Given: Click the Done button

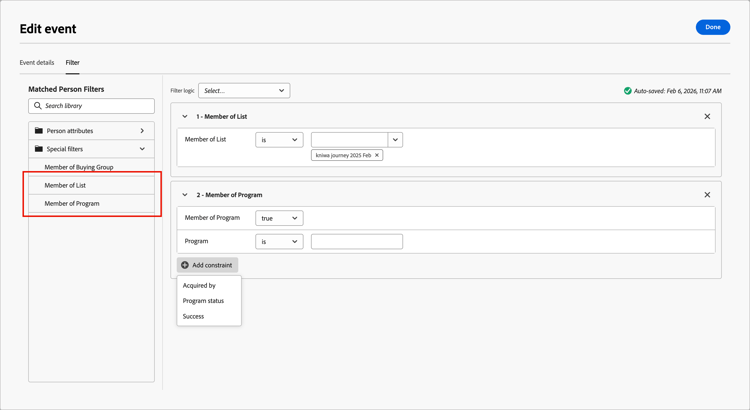Looking at the screenshot, I should tap(712, 27).
